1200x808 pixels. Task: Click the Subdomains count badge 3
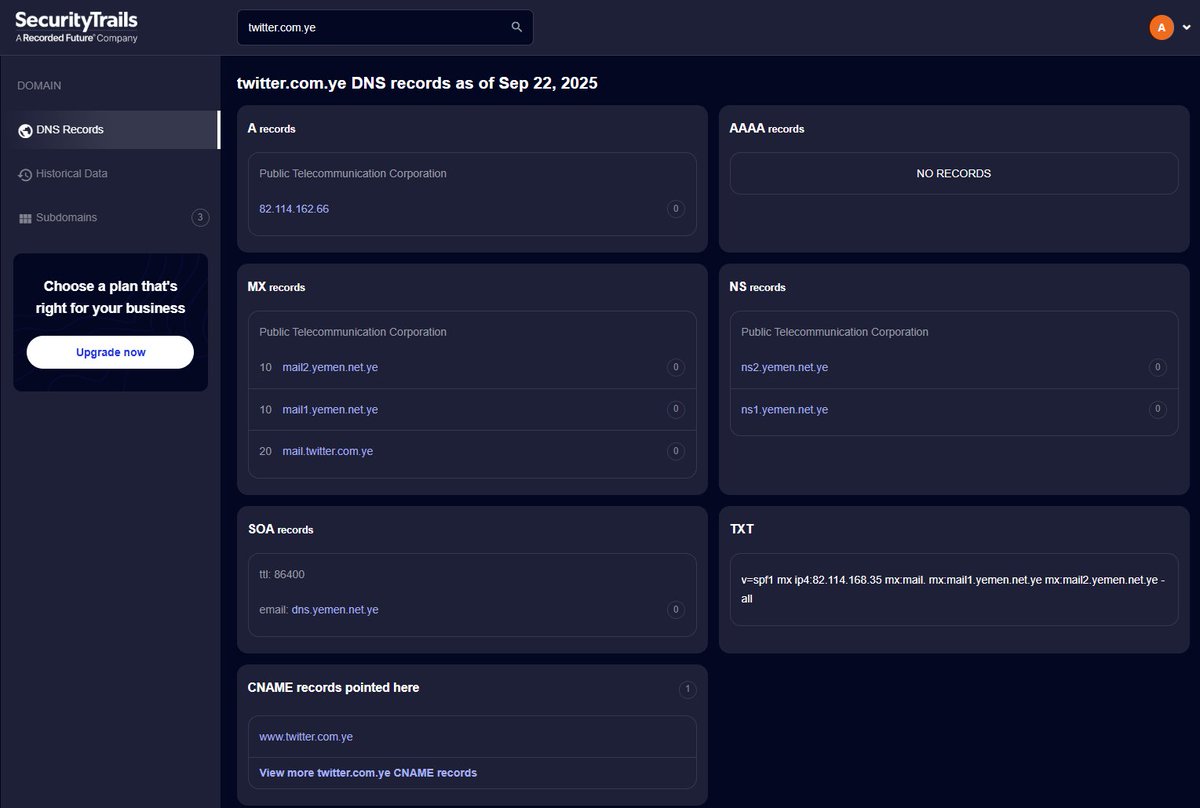[x=200, y=217]
